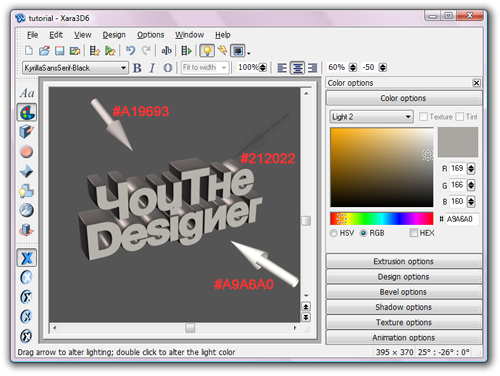This screenshot has width=500, height=376.
Task: Pick the fourth round X style icon
Action: (x=27, y=317)
